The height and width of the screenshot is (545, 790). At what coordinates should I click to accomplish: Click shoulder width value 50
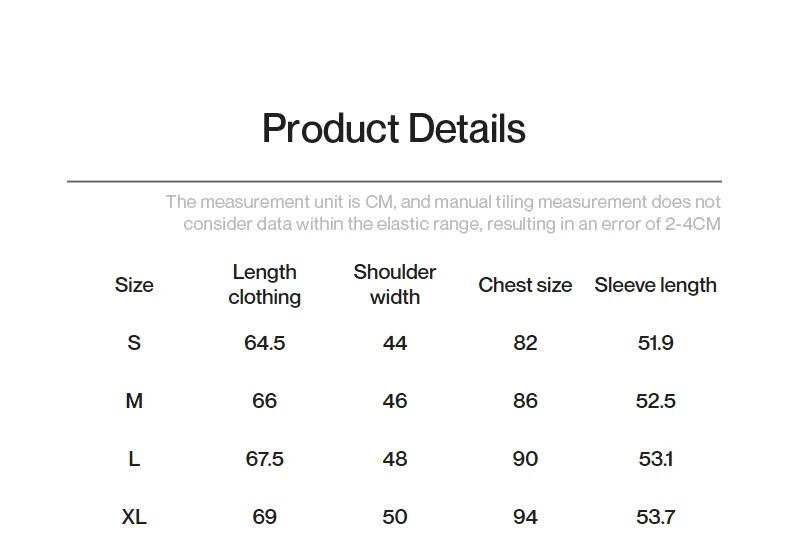(395, 517)
